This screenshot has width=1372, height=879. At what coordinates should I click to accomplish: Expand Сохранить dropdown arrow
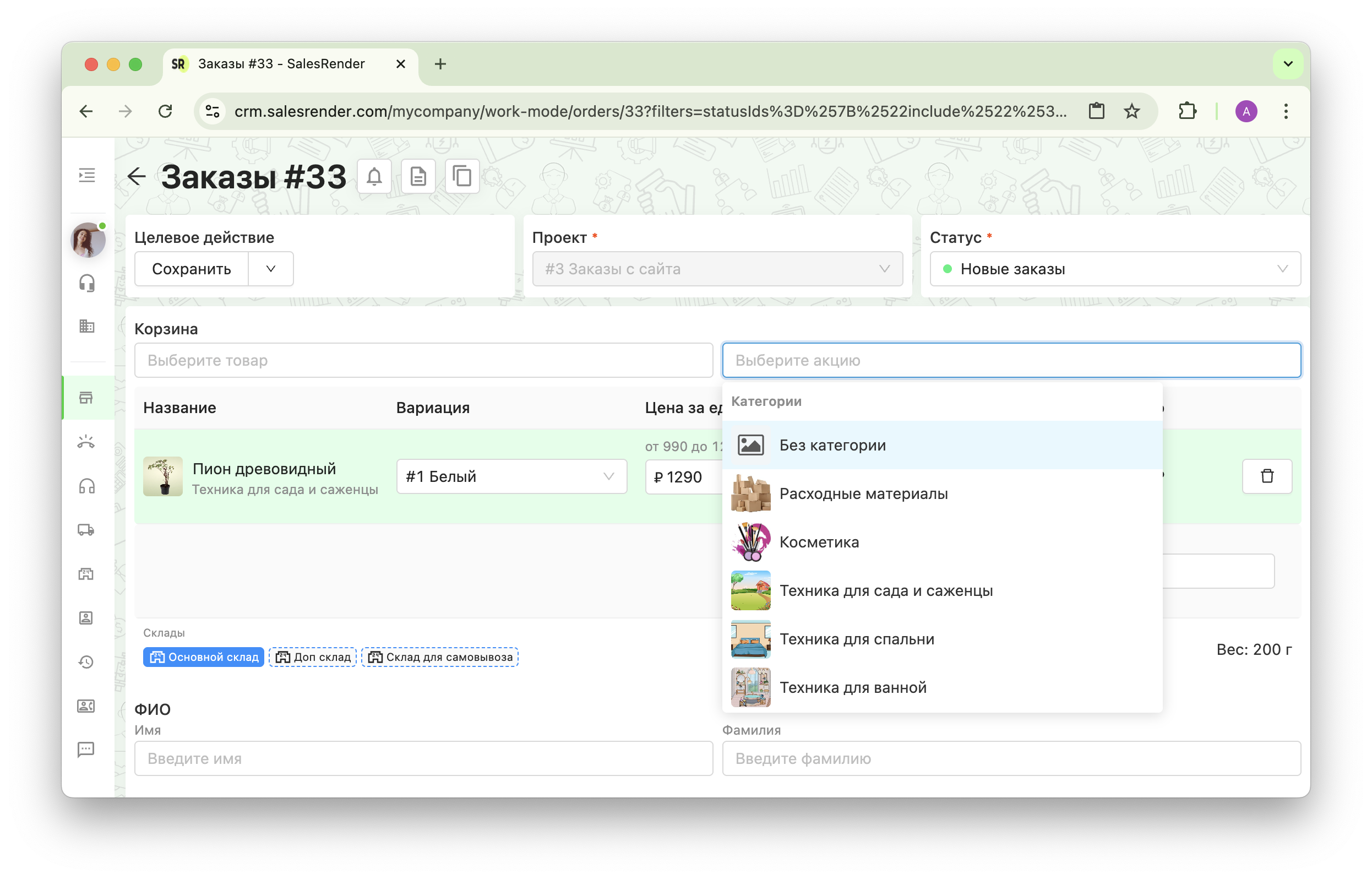click(x=271, y=269)
